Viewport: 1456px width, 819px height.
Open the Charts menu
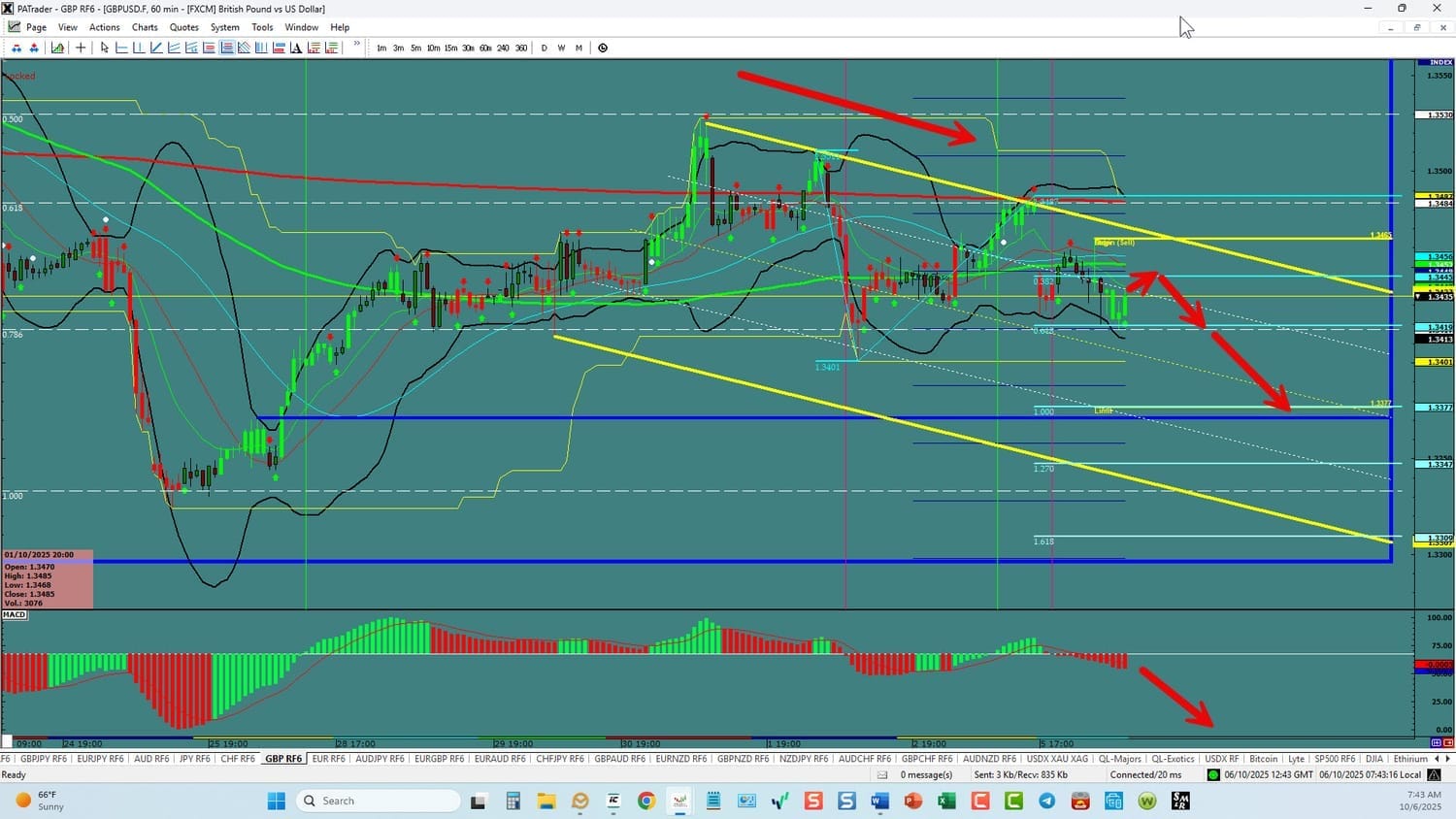pyautogui.click(x=145, y=27)
